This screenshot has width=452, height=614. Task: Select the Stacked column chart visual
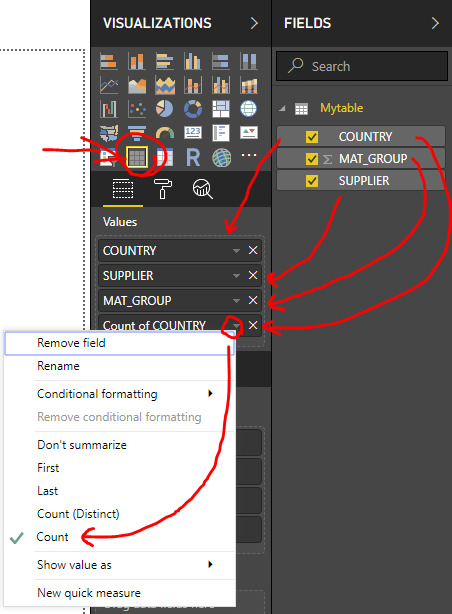coord(137,61)
